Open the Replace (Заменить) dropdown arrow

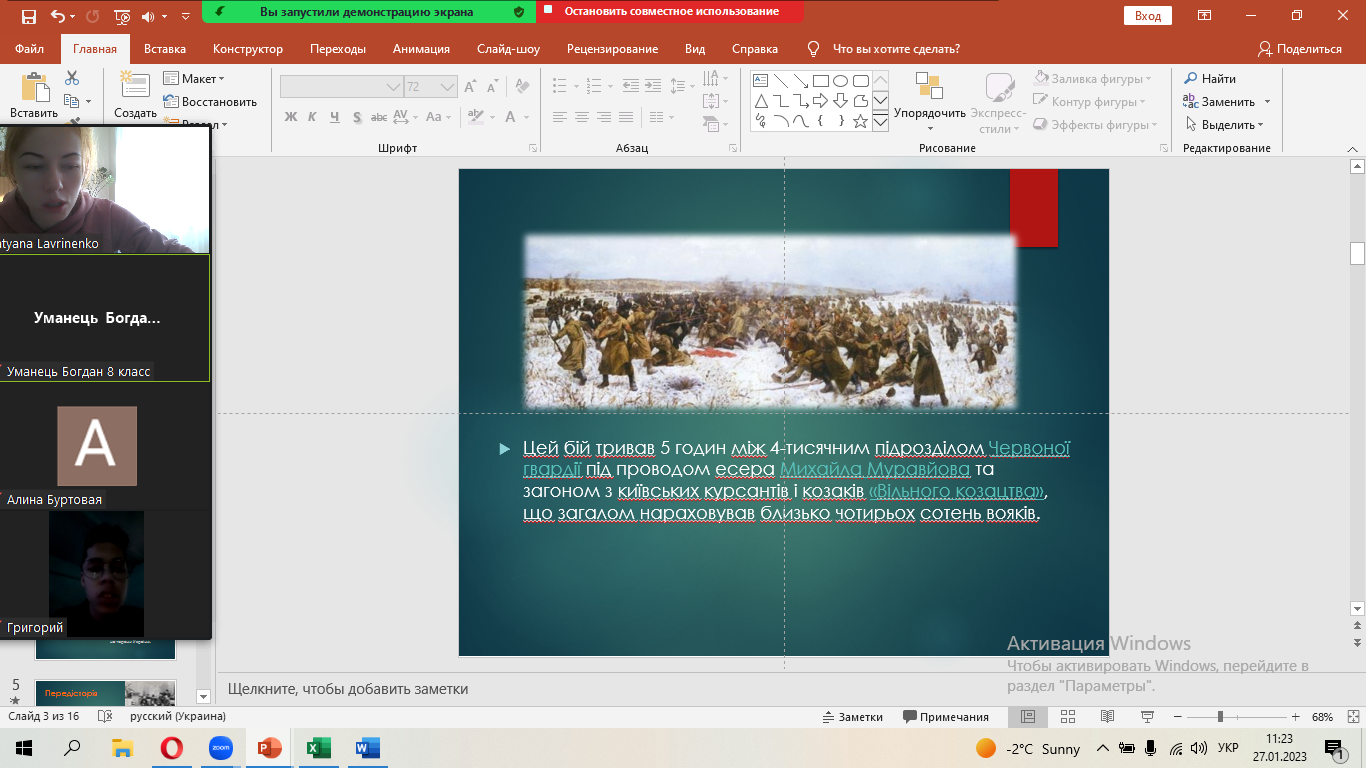click(x=1267, y=102)
